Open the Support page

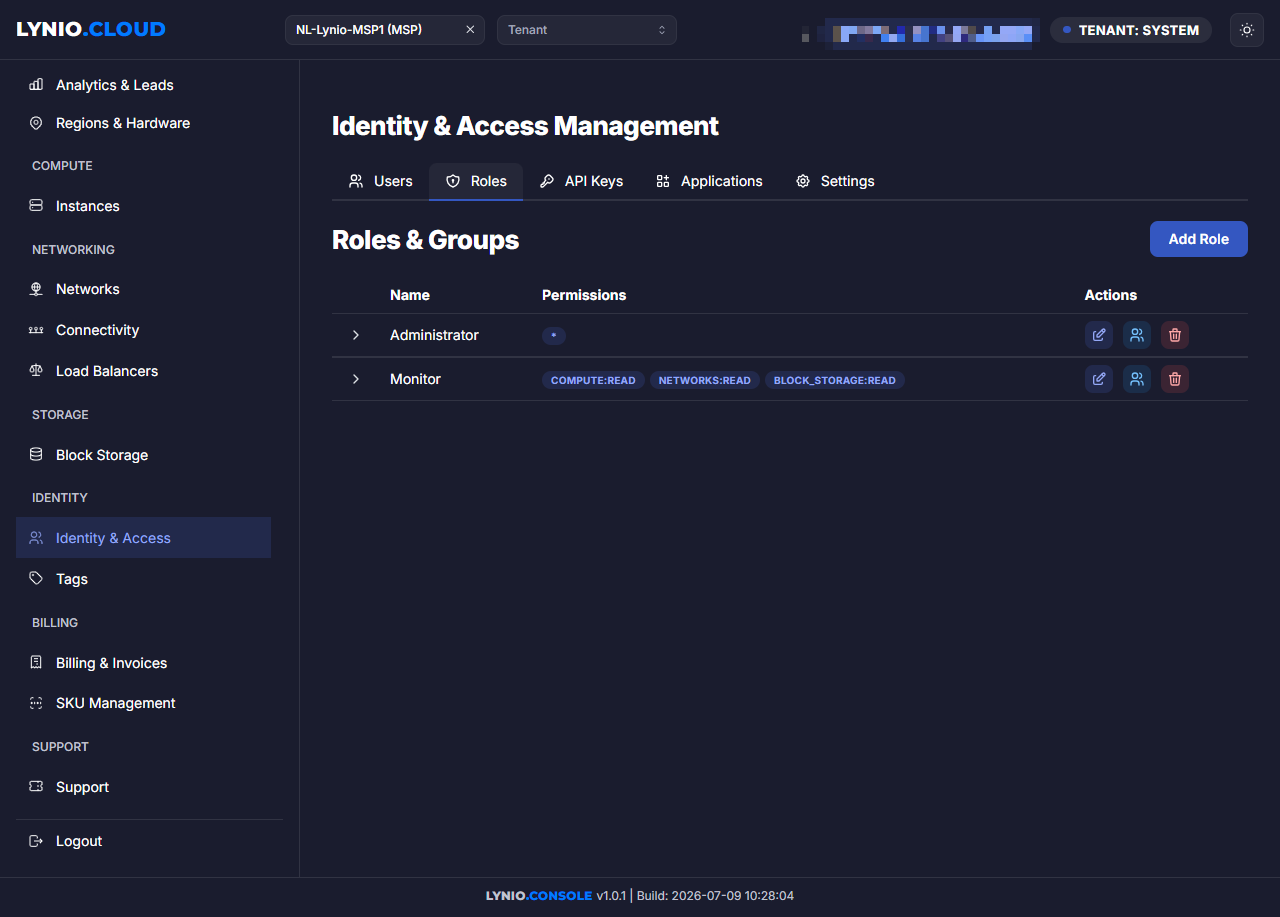pos(143,787)
